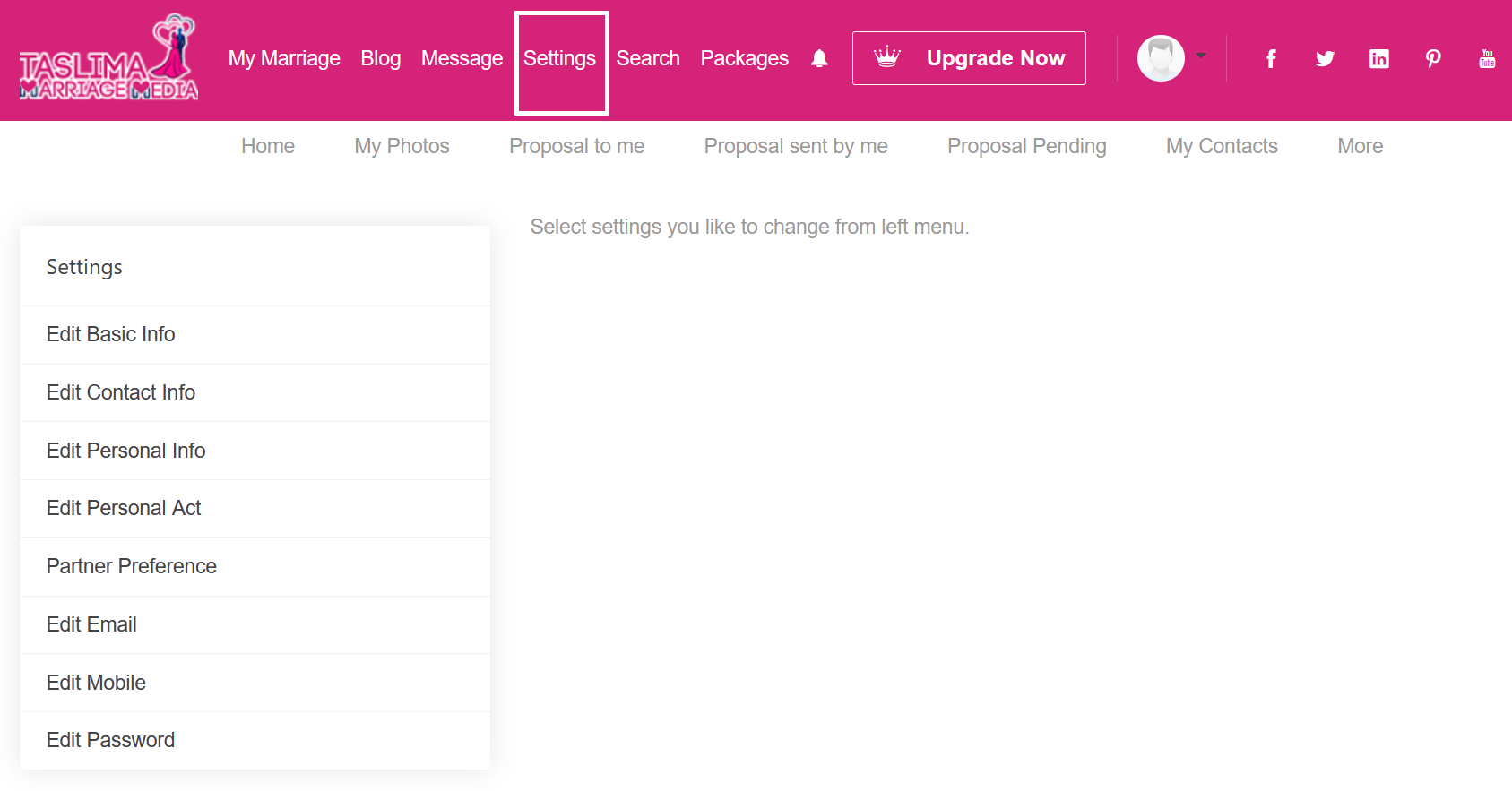
Task: Go to the Packages menu
Action: (x=744, y=59)
